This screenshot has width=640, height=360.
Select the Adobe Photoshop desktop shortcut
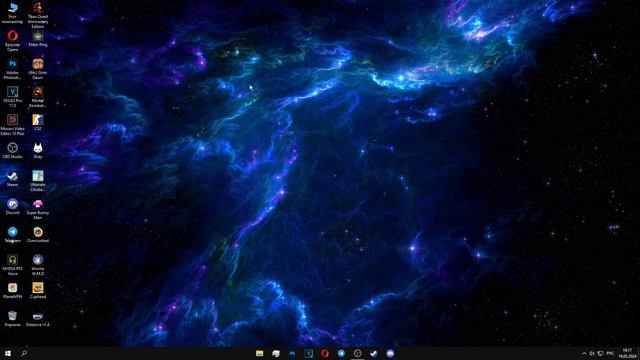coord(12,69)
